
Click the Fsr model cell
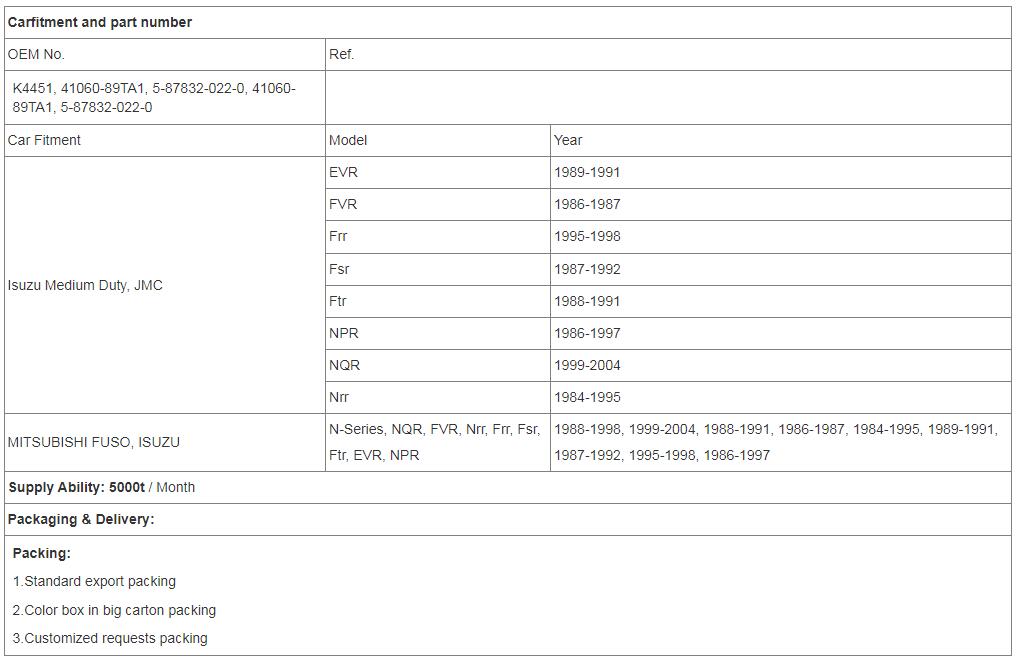[x=438, y=269]
